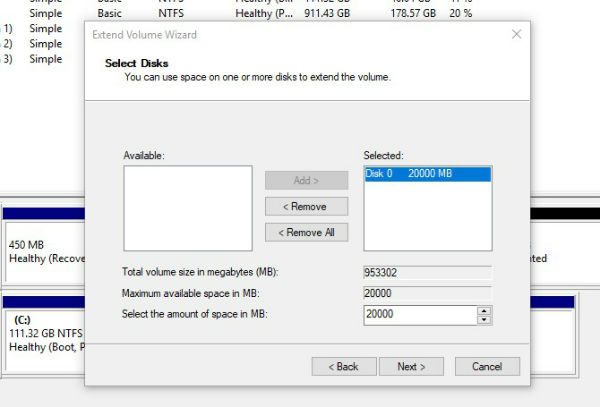The image size is (600, 407).
Task: Select the 450 MB Healthy Recovery partition
Action: pos(42,250)
